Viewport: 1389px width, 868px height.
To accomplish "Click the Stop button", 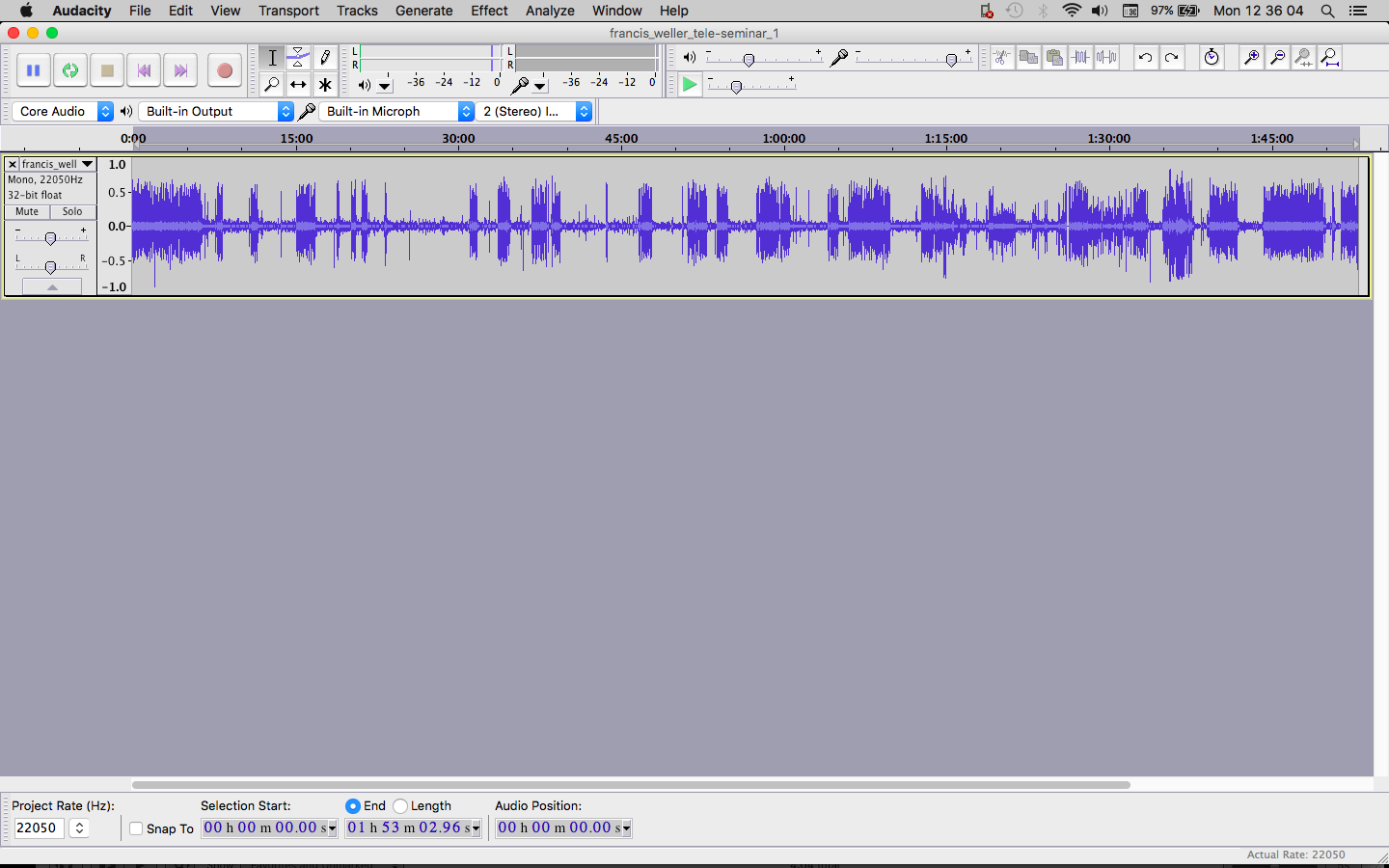I will pyautogui.click(x=107, y=70).
